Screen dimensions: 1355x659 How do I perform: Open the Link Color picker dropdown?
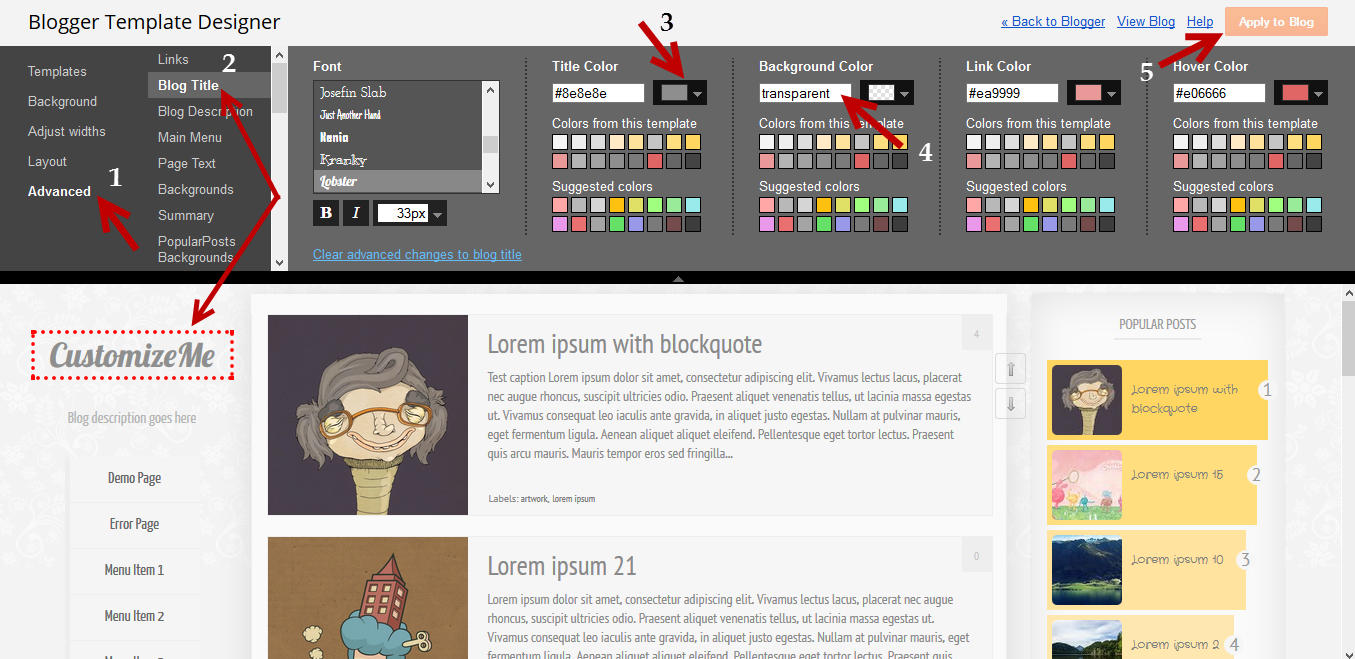point(1094,93)
